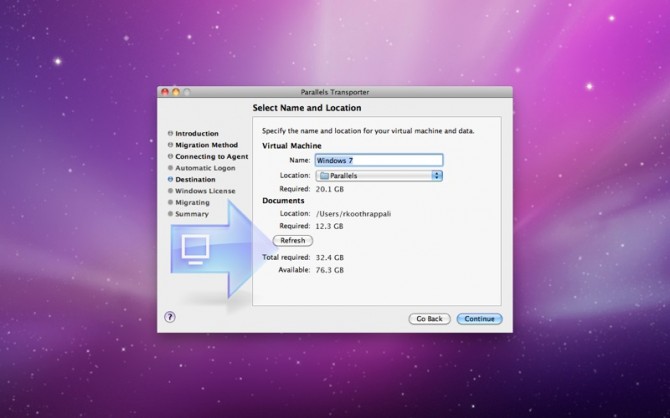Select the Windows License step
The width and height of the screenshot is (670, 418).
[205, 191]
